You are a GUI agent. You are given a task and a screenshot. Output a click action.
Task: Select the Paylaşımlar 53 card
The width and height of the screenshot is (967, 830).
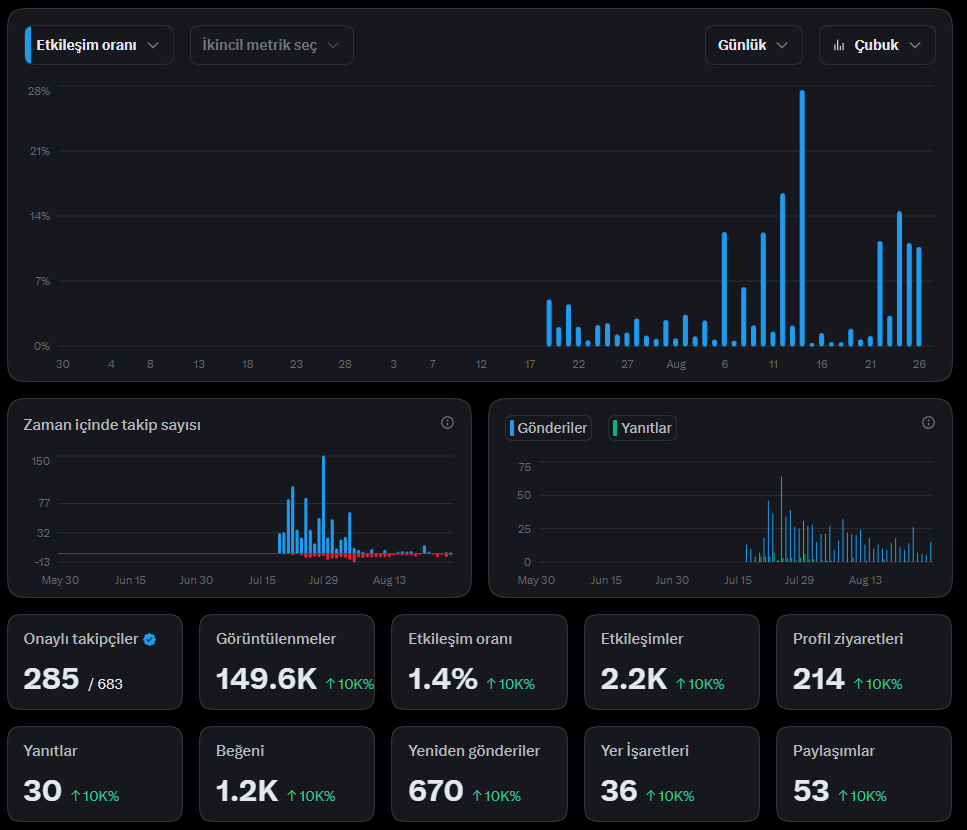(863, 774)
